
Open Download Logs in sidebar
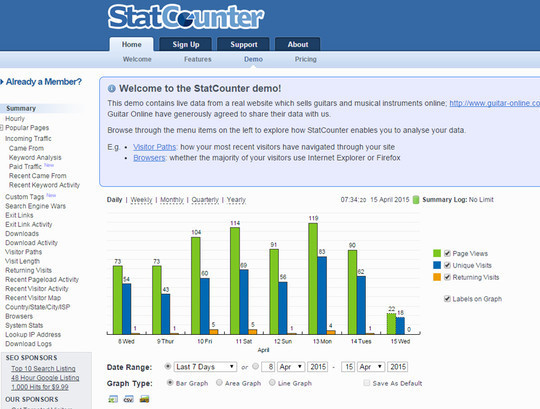[28, 344]
